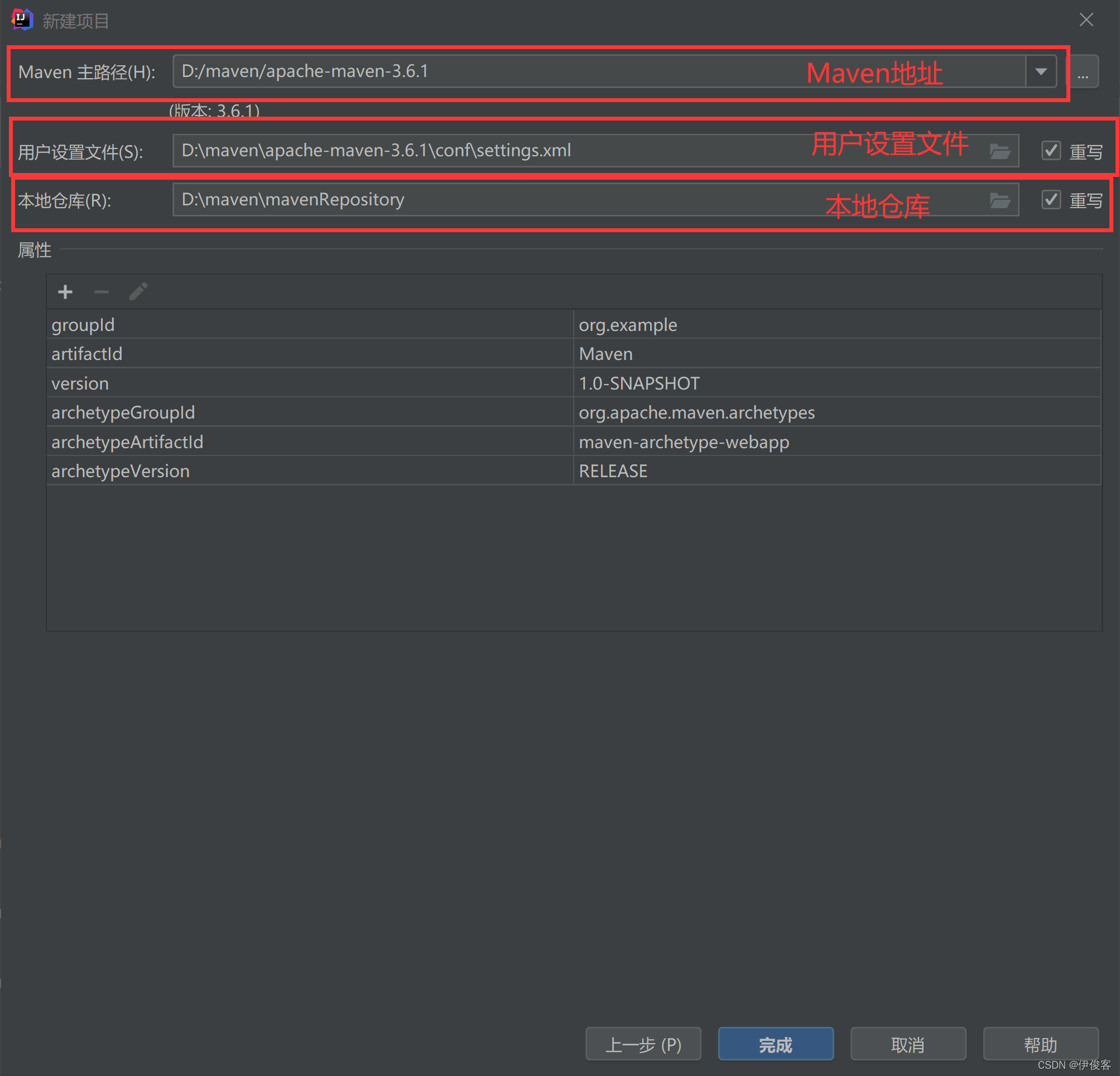Browse folder for user settings file
Screen dimensions: 1120x1076
999,151
